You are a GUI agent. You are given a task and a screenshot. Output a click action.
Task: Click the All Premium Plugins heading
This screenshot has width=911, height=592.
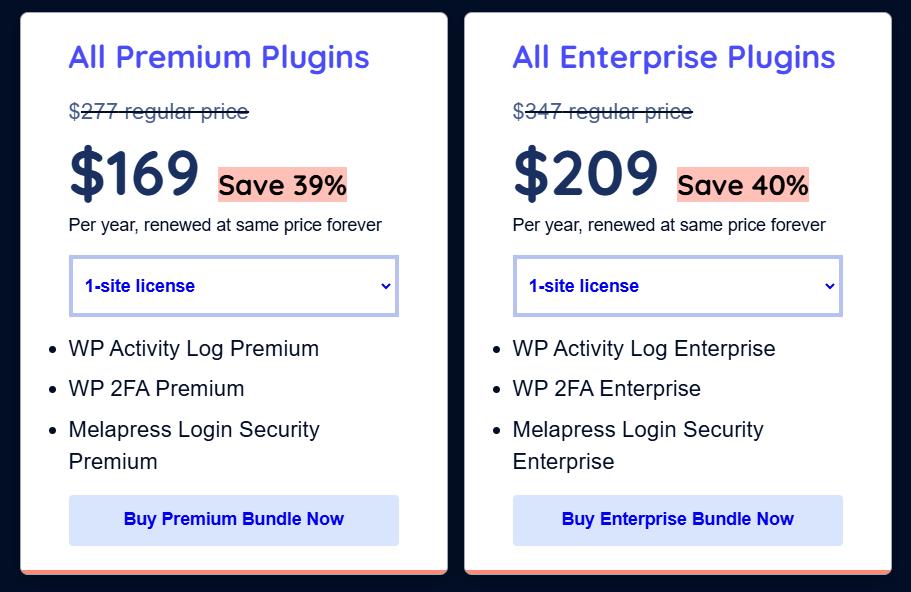(x=219, y=57)
